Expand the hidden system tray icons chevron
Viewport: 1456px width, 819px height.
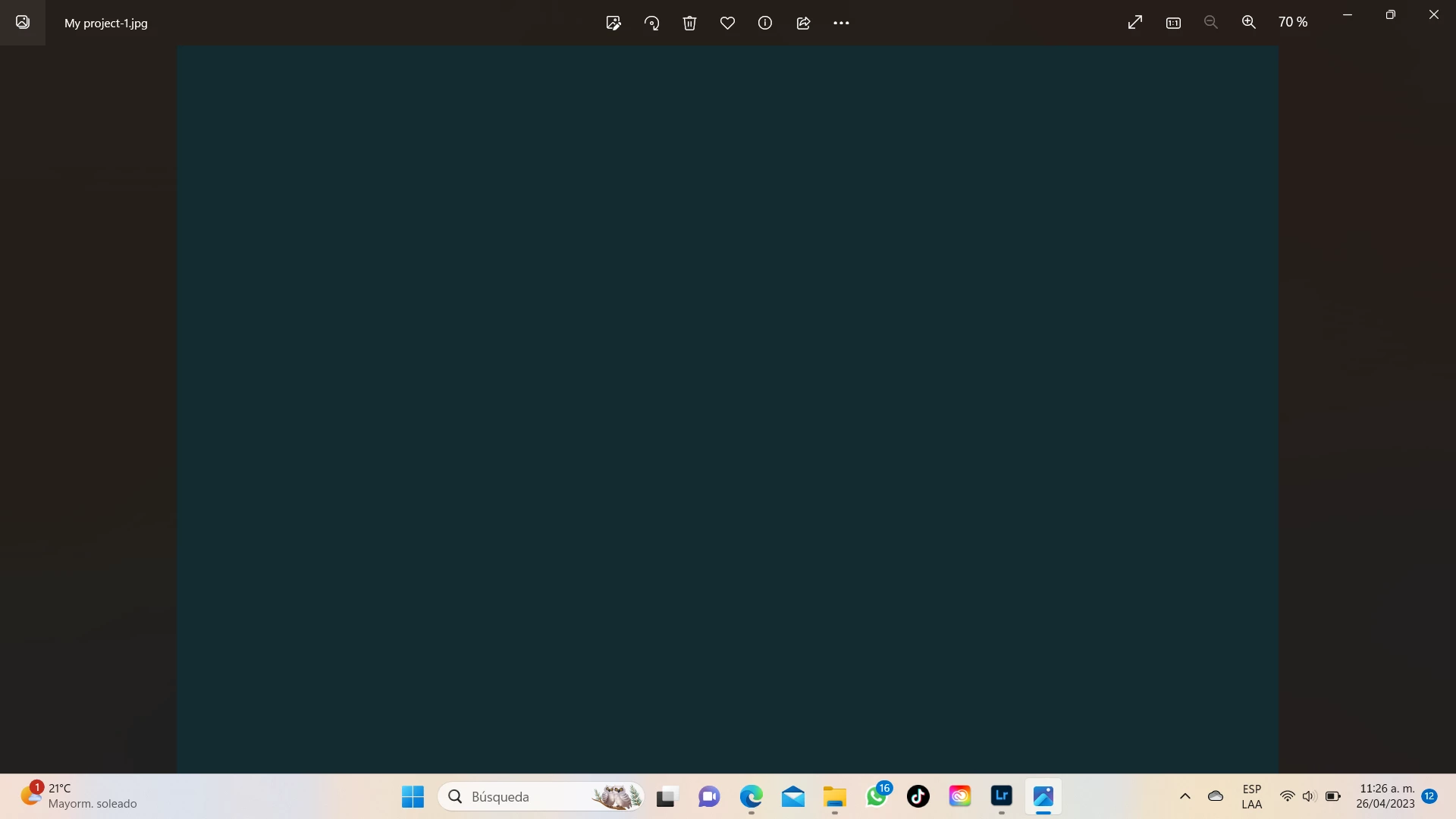point(1185,796)
